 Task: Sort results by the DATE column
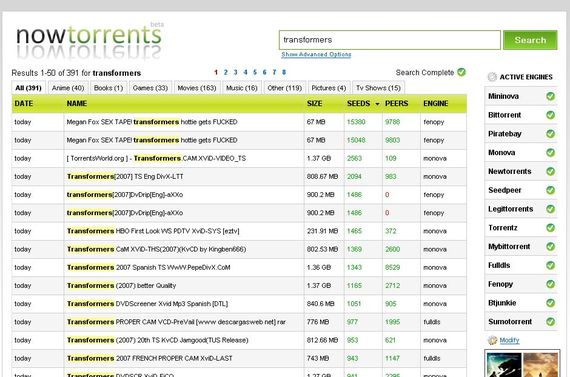pyautogui.click(x=24, y=104)
